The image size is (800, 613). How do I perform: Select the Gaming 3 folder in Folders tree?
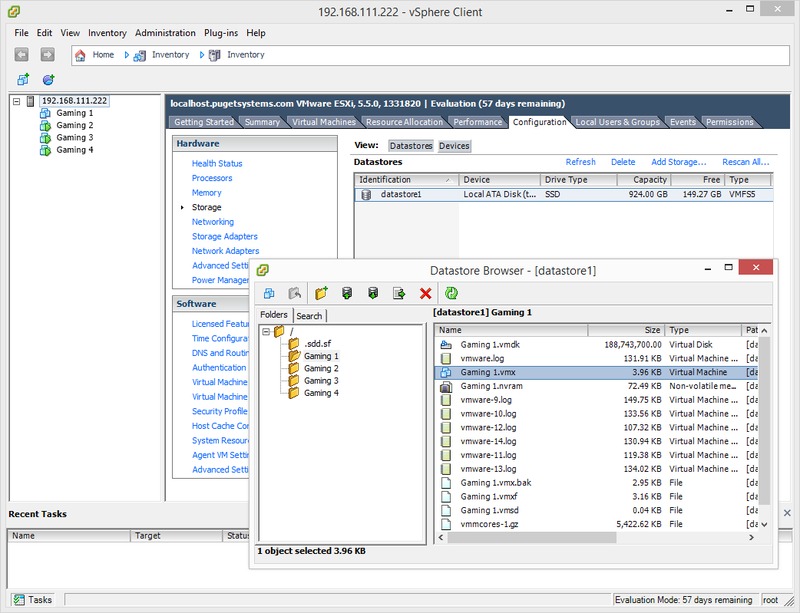[321, 381]
